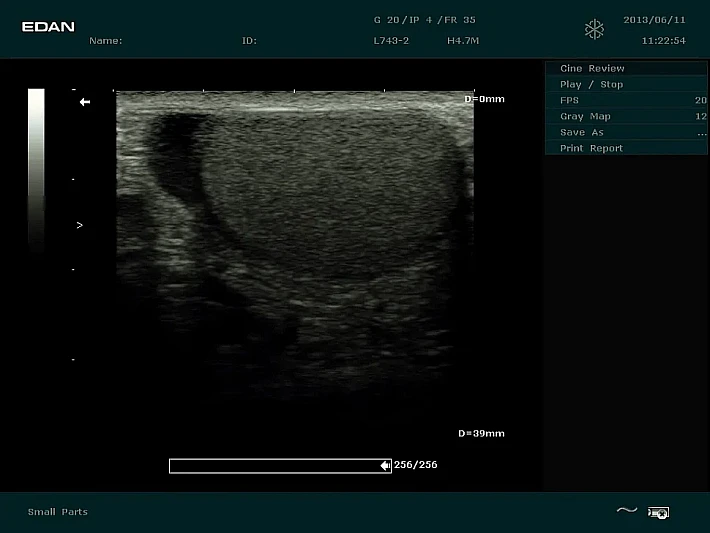Click the cine frame progress bar
This screenshot has width=710, height=533.
point(275,466)
